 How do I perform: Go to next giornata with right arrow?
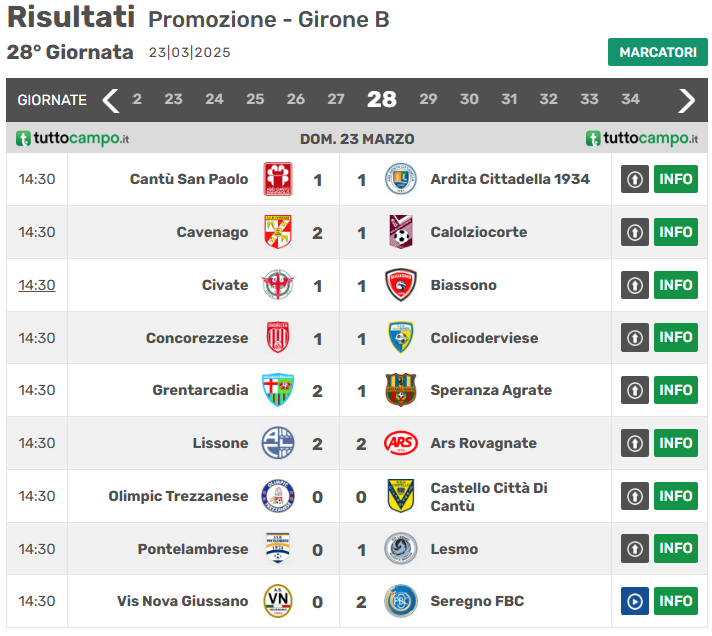[686, 100]
